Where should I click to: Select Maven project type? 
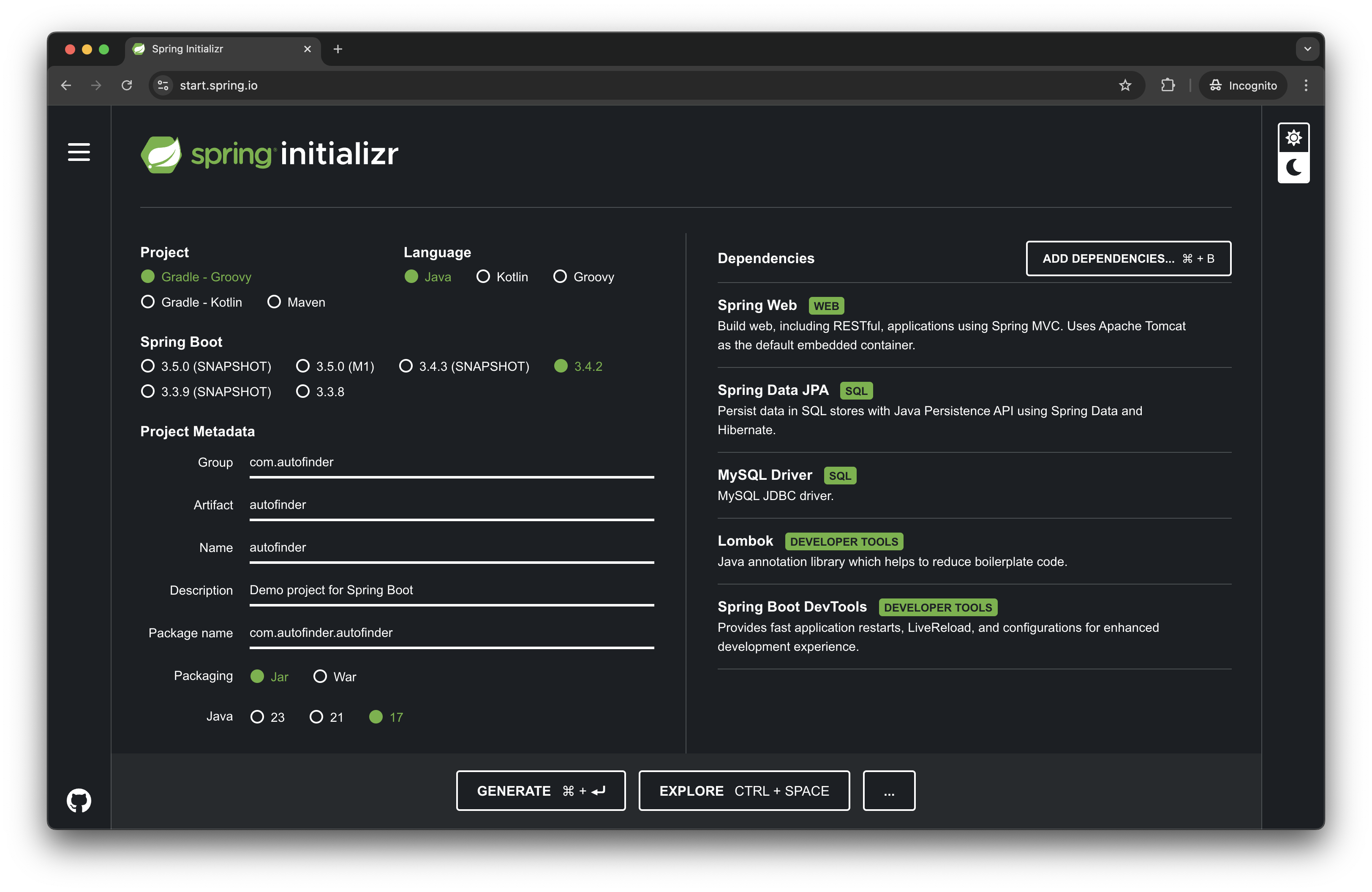coord(296,302)
